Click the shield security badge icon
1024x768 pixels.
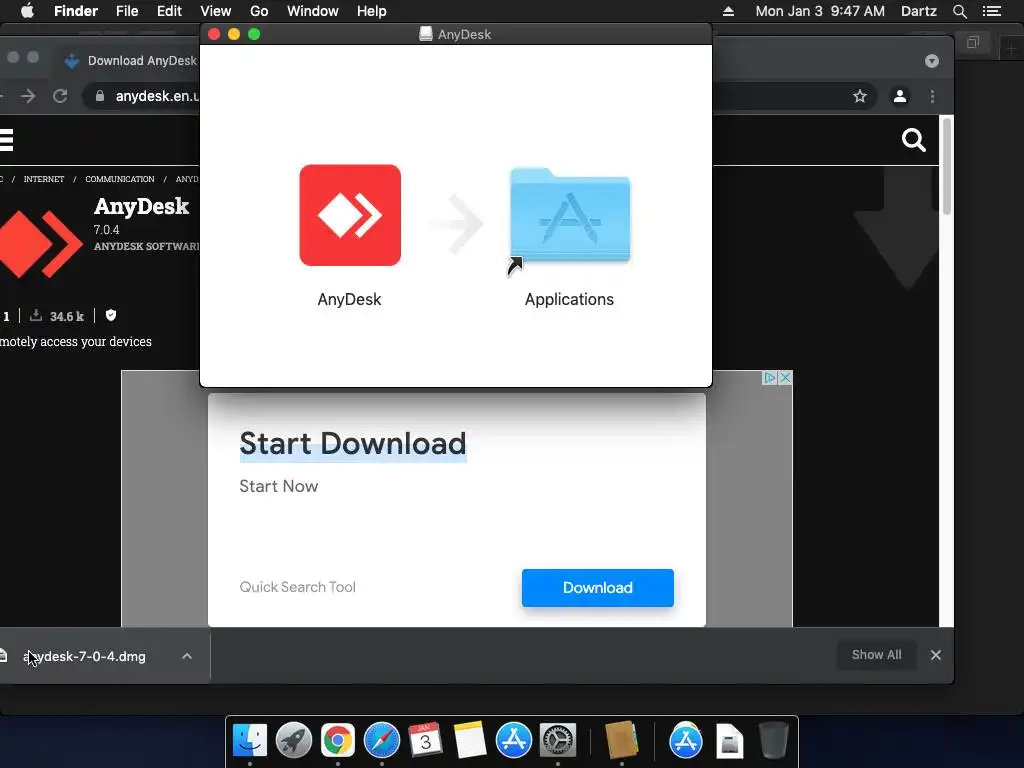[x=111, y=315]
